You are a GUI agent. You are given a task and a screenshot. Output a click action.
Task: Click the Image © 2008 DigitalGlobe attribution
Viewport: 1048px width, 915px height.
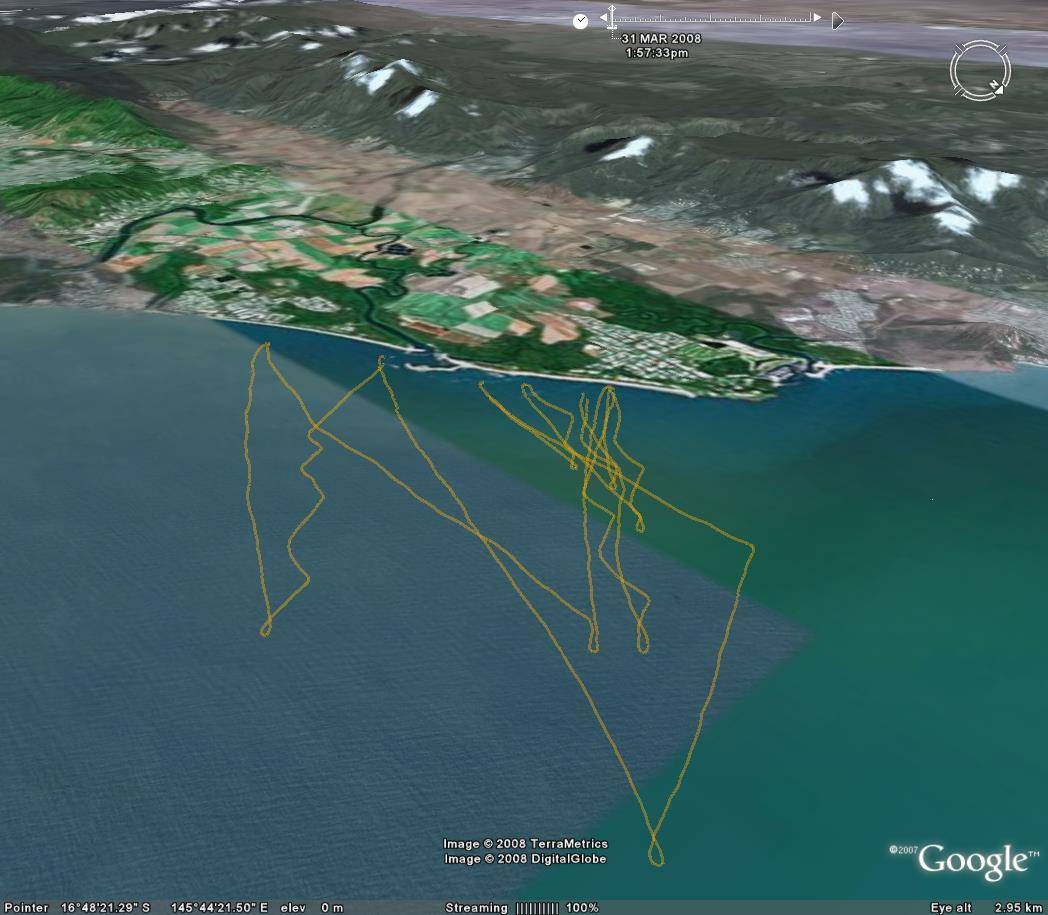(x=525, y=859)
